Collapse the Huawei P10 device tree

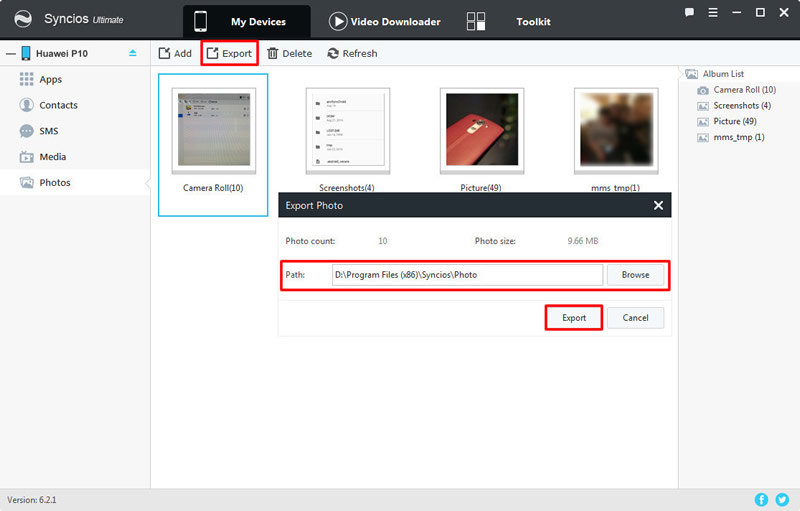tap(11, 54)
